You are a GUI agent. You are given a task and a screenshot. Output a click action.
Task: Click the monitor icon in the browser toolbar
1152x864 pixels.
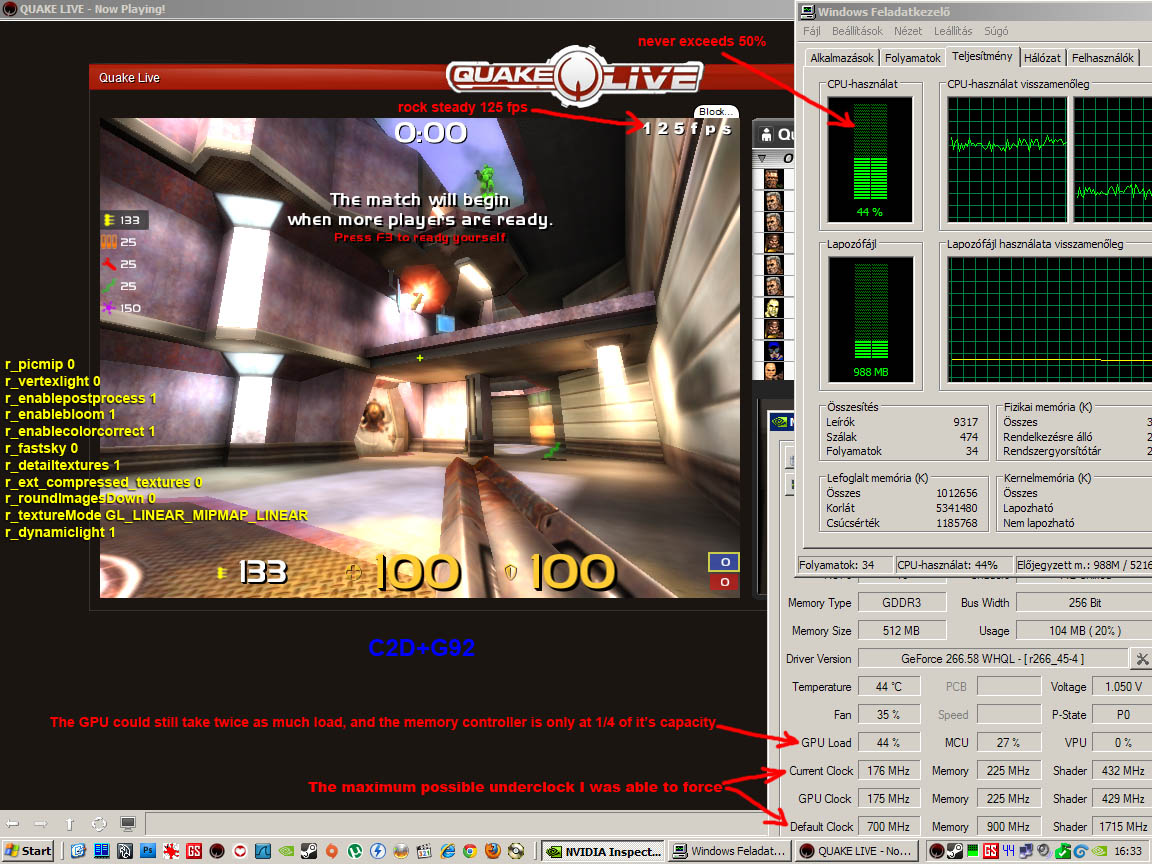click(128, 824)
